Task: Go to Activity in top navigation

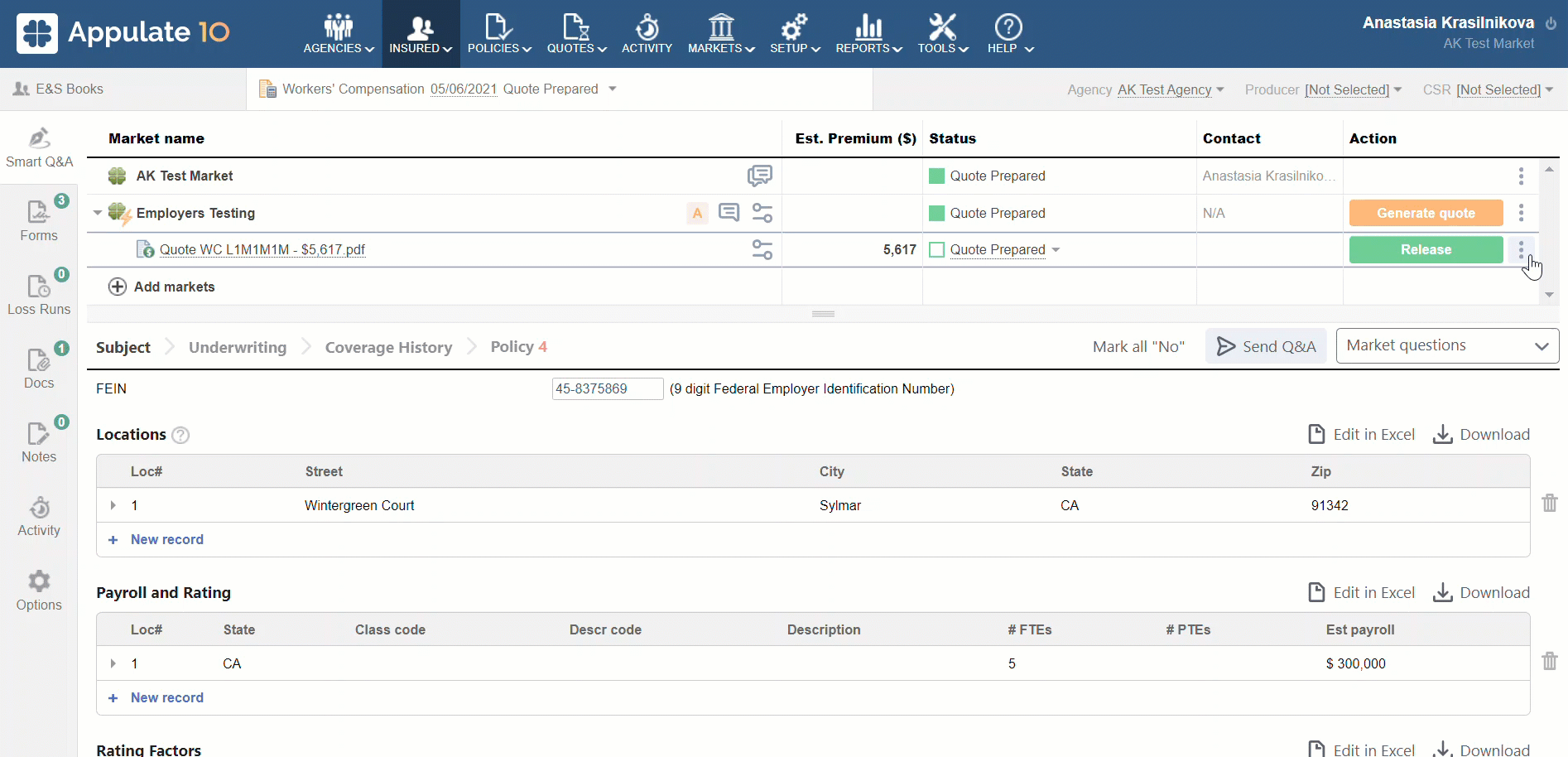Action: tap(647, 34)
